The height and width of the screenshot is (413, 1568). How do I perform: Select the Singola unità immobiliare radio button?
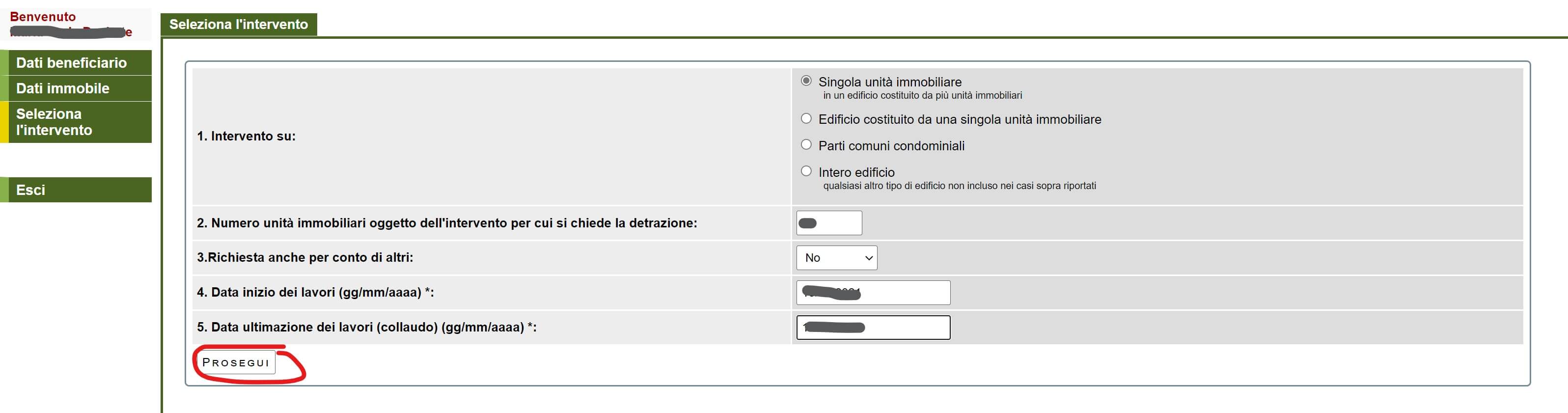click(x=806, y=81)
